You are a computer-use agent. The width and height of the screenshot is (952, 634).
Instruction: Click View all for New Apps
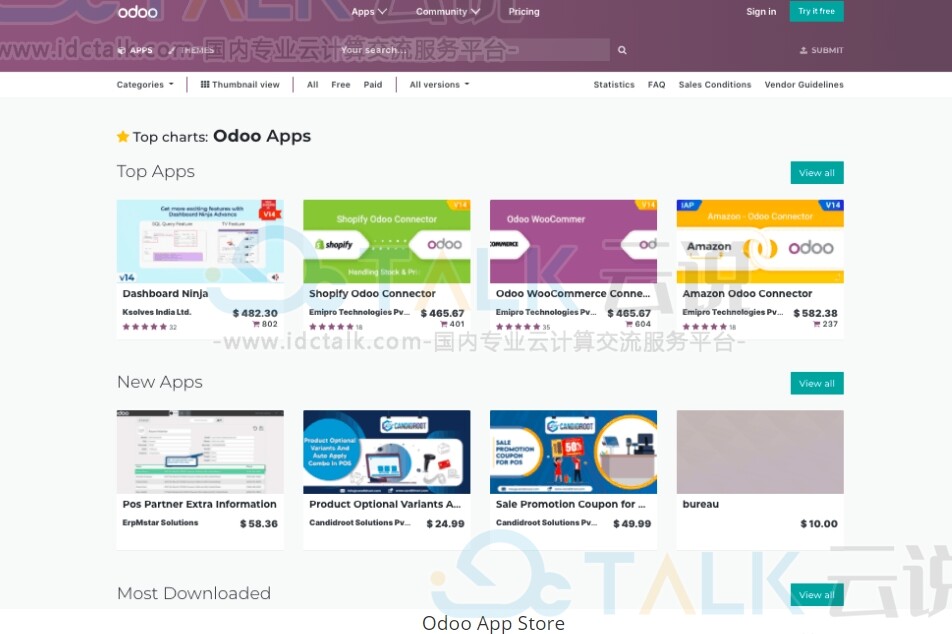pos(817,383)
